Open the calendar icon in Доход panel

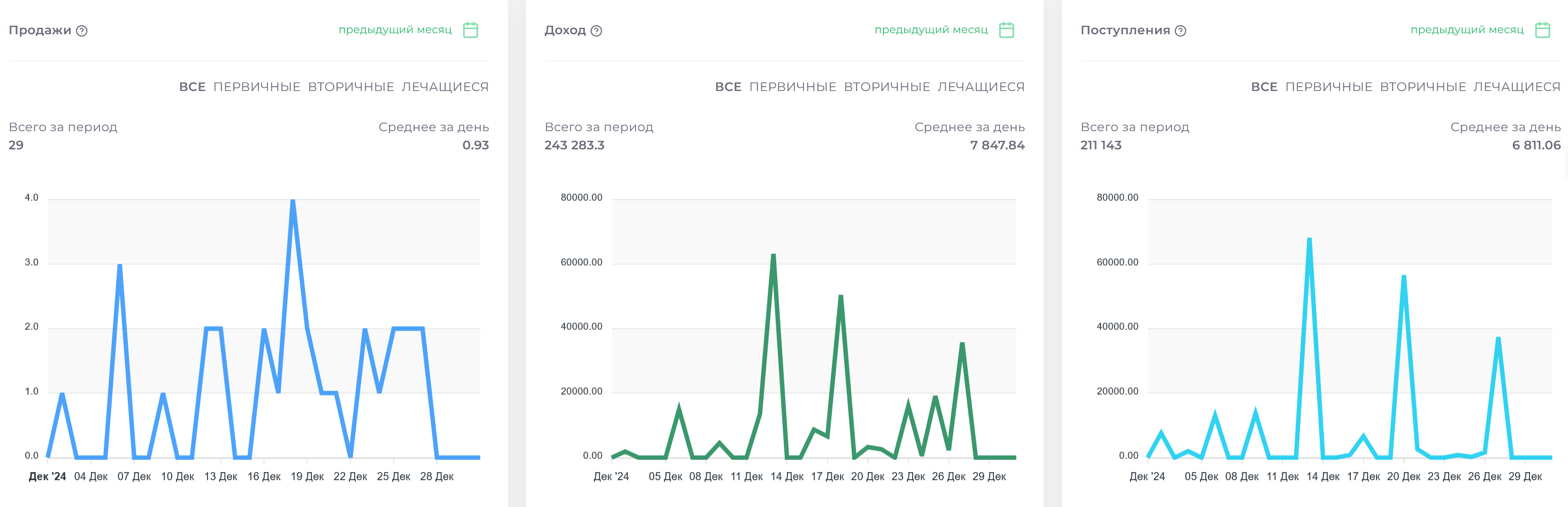[1007, 30]
